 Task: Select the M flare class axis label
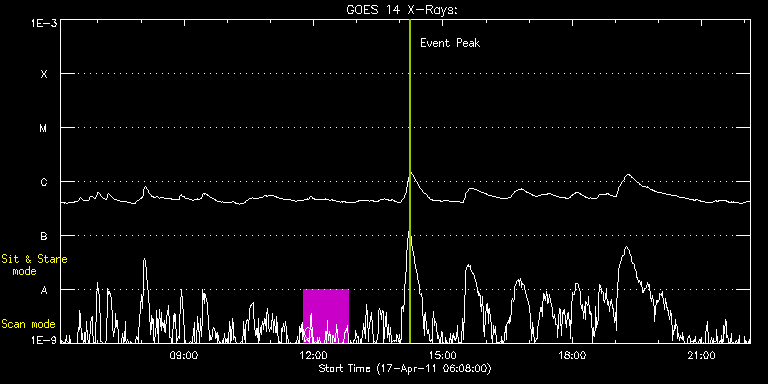point(44,128)
